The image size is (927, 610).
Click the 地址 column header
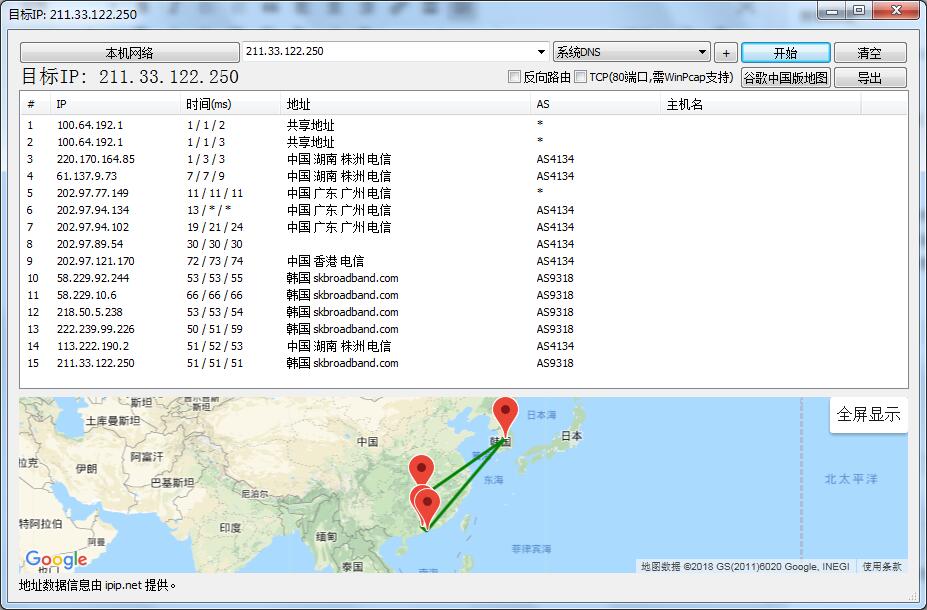click(298, 104)
